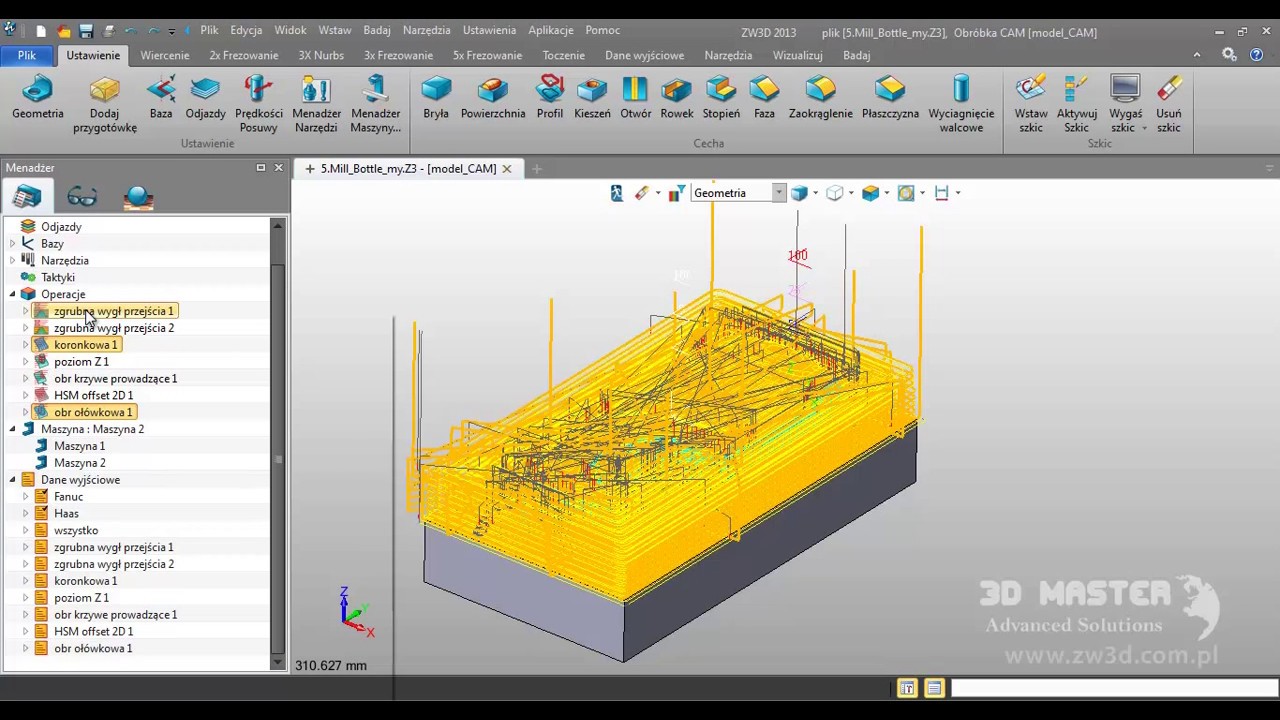Screen dimensions: 1280x720
Task: Collapse the Maszyna : Maszyna 2 node
Action: (12, 430)
